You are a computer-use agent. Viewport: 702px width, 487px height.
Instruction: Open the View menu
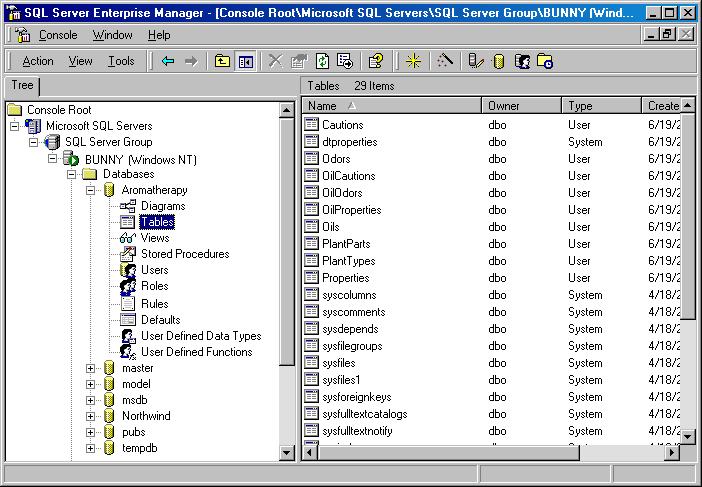81,61
